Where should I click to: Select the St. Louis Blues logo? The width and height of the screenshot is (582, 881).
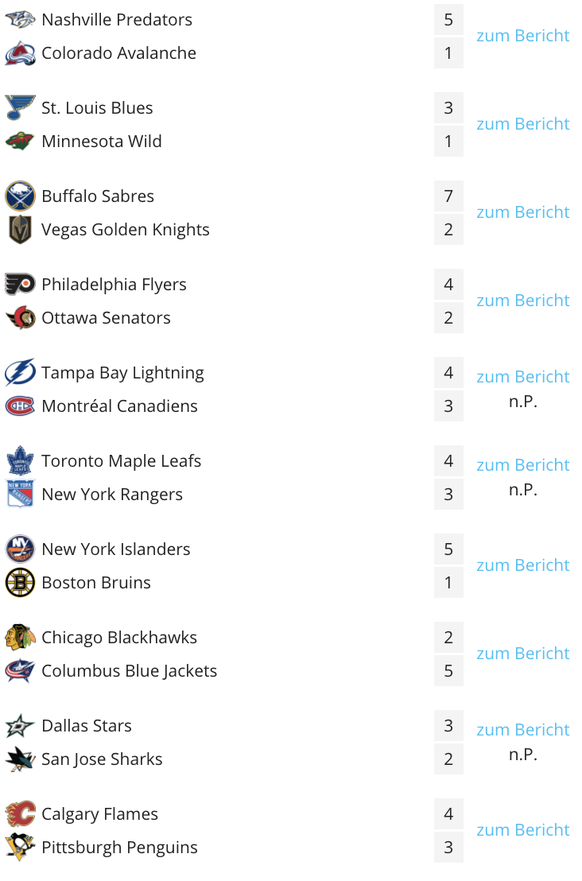tap(20, 108)
